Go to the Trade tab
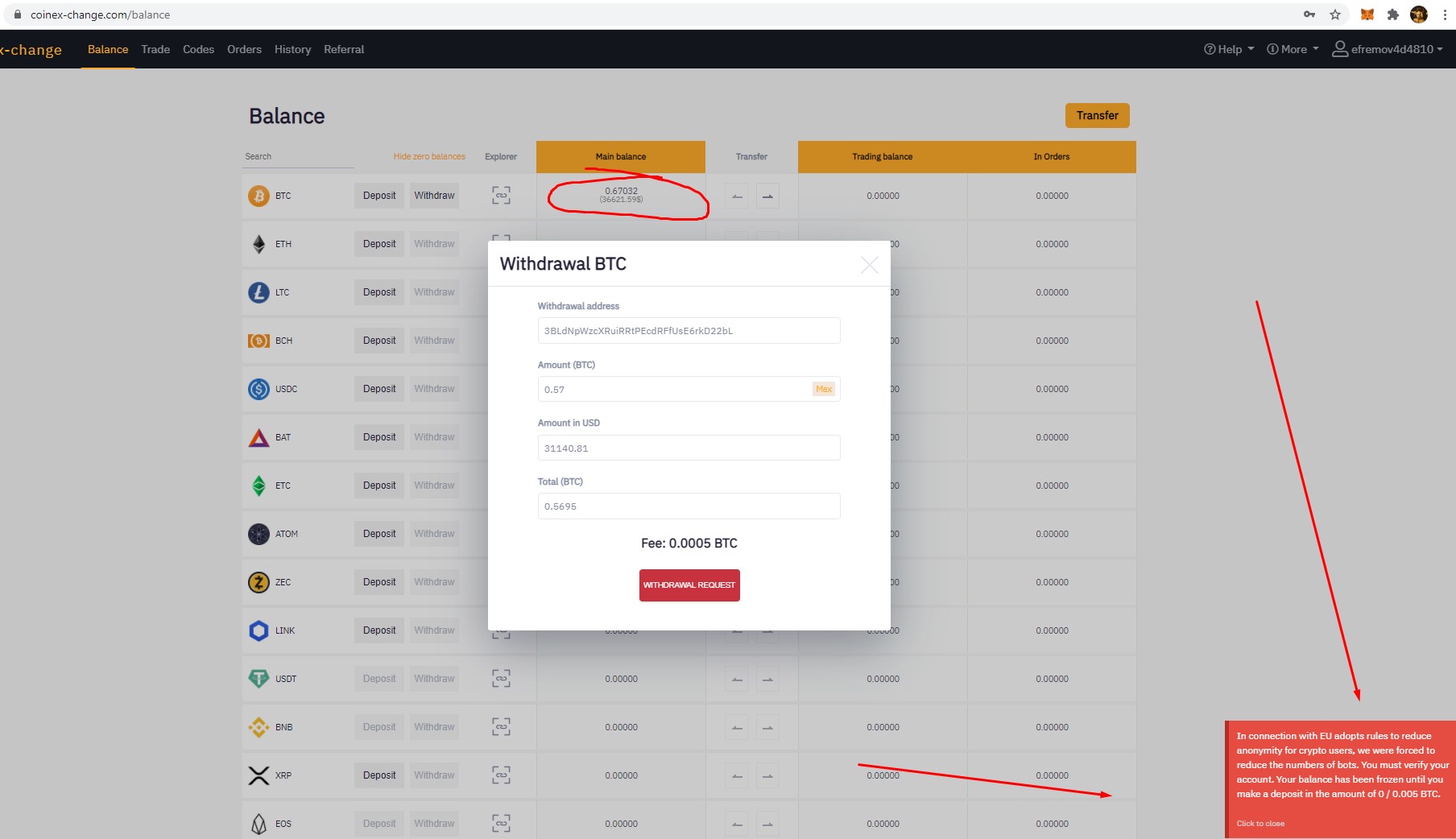1456x839 pixels. pyautogui.click(x=155, y=49)
